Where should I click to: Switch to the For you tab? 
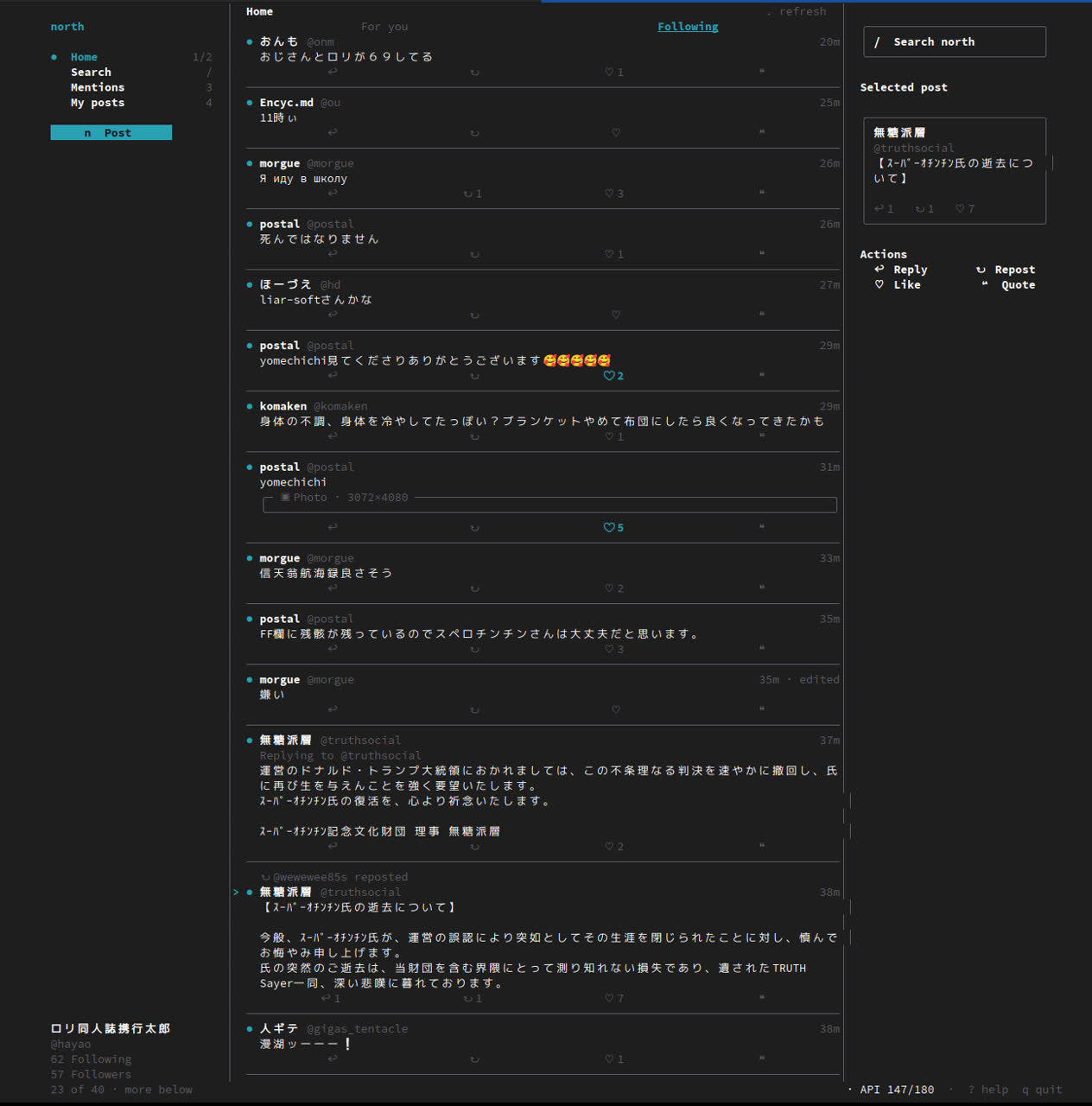click(384, 27)
